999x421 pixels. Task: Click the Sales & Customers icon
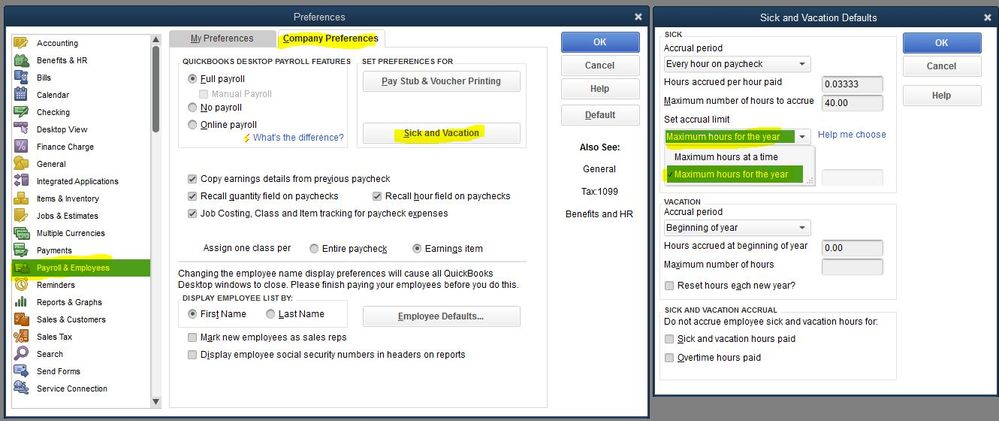coord(21,319)
